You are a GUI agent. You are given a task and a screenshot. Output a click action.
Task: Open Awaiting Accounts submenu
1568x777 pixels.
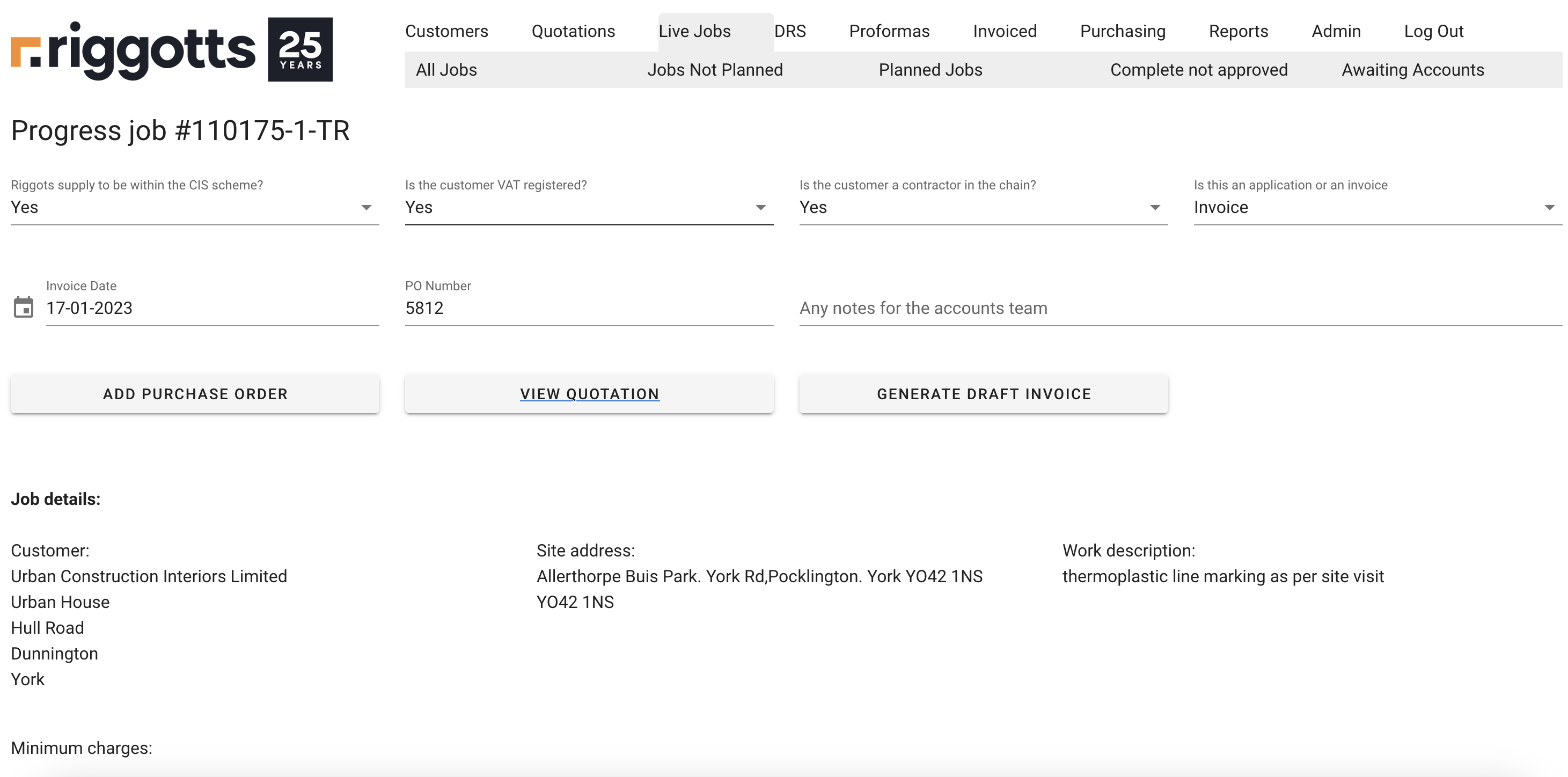pyautogui.click(x=1412, y=70)
